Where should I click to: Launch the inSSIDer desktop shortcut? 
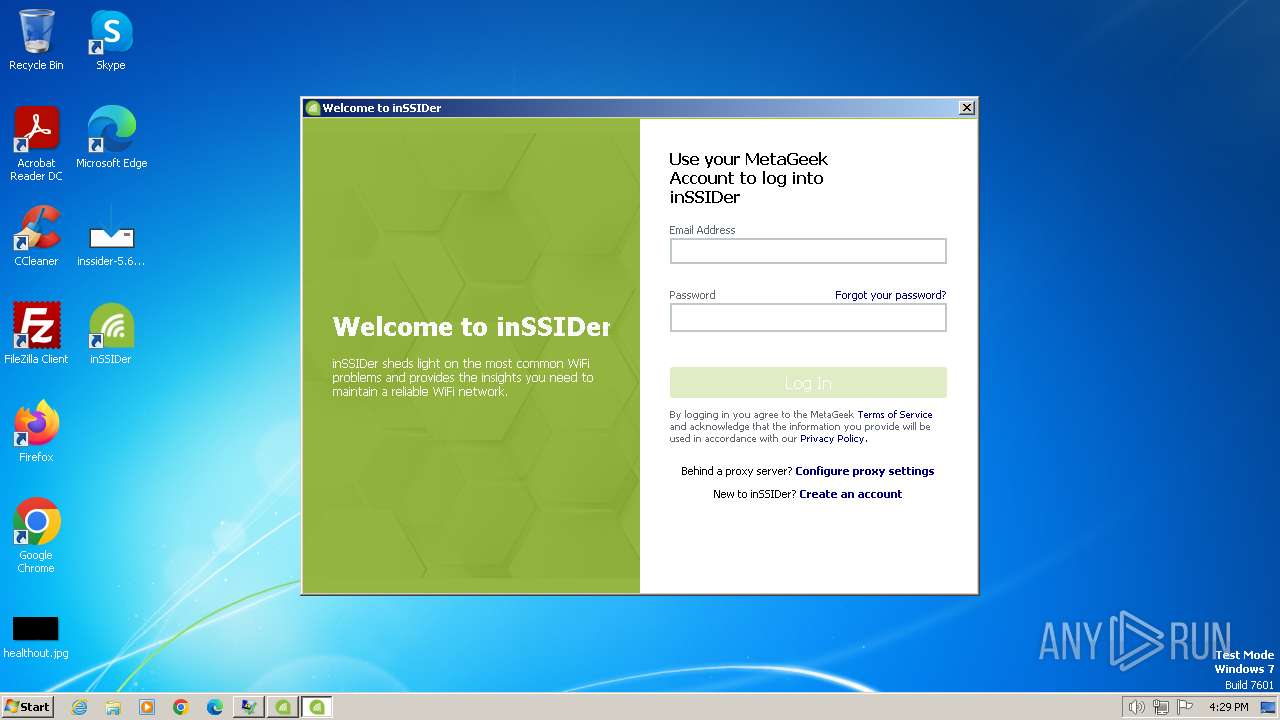coord(111,334)
